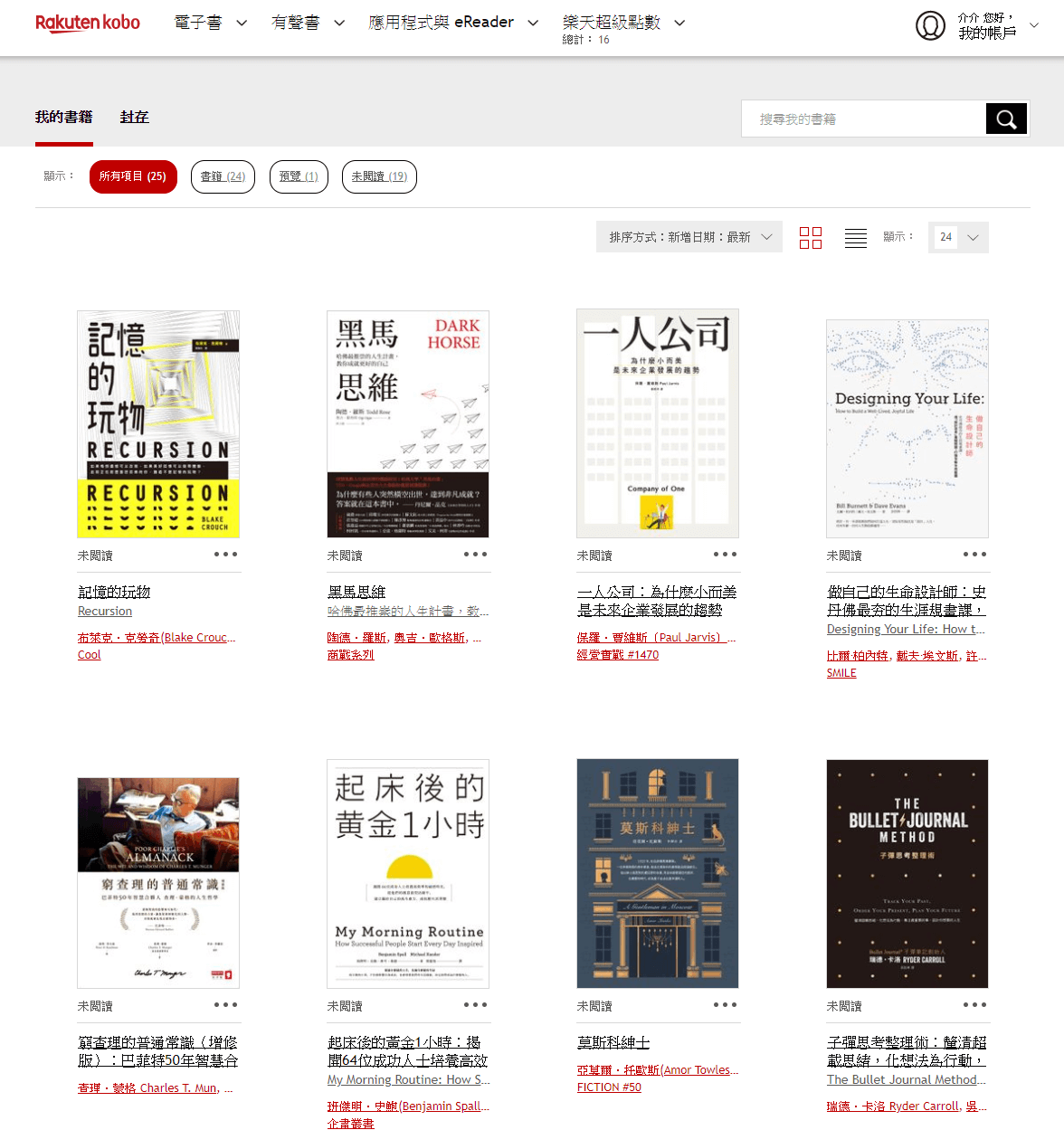Screen dimensions: 1064x1130
Task: Toggle the 預覽 filter
Action: coord(299,176)
